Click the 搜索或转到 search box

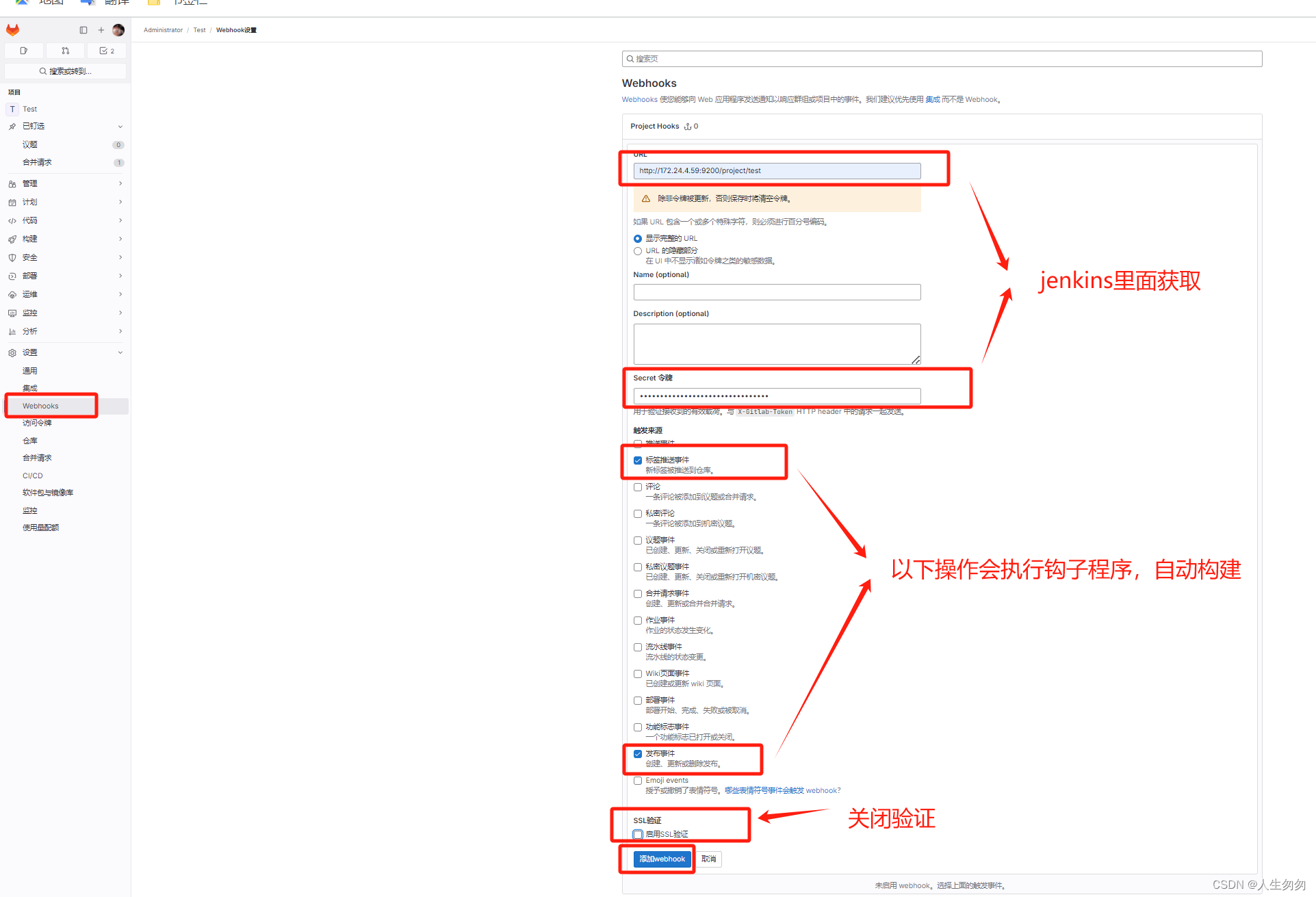point(66,71)
